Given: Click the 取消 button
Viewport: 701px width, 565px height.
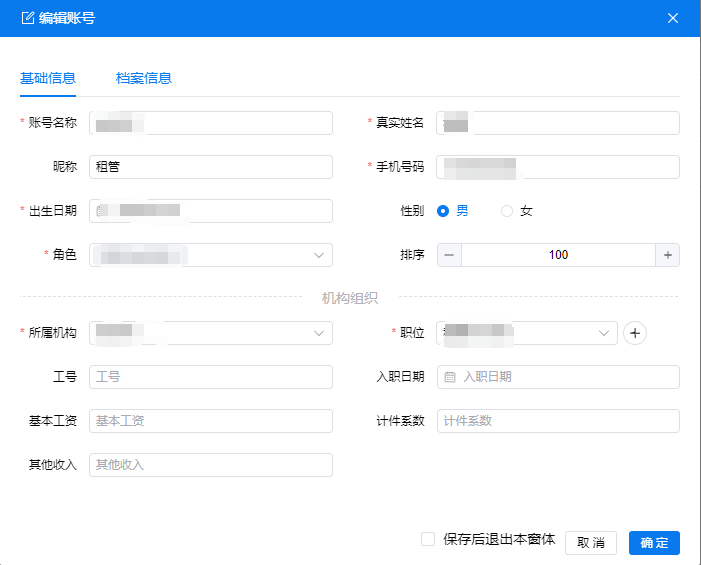Looking at the screenshot, I should pos(590,542).
